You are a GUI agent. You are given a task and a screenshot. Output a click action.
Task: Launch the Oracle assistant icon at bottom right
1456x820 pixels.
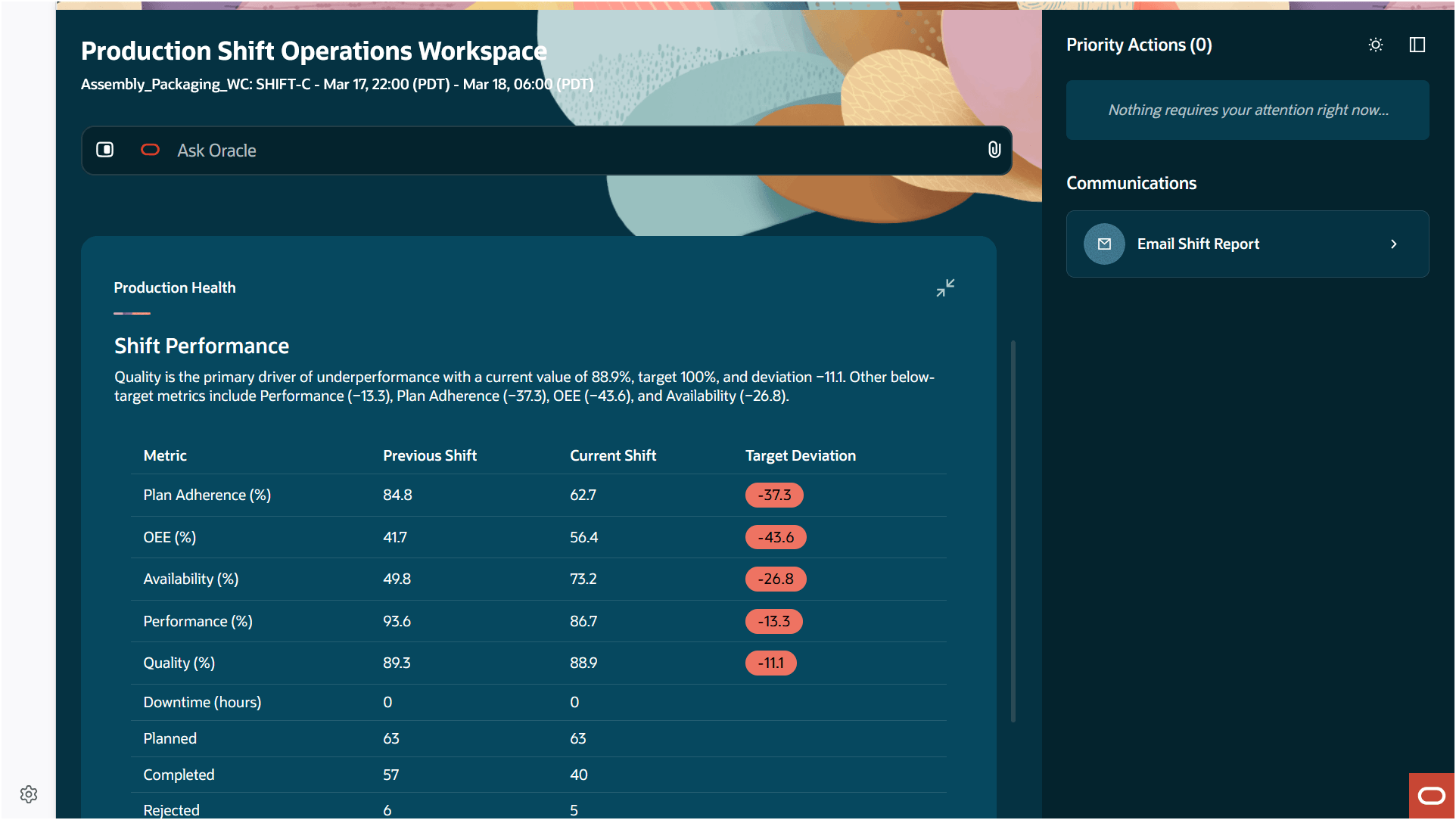pyautogui.click(x=1432, y=795)
